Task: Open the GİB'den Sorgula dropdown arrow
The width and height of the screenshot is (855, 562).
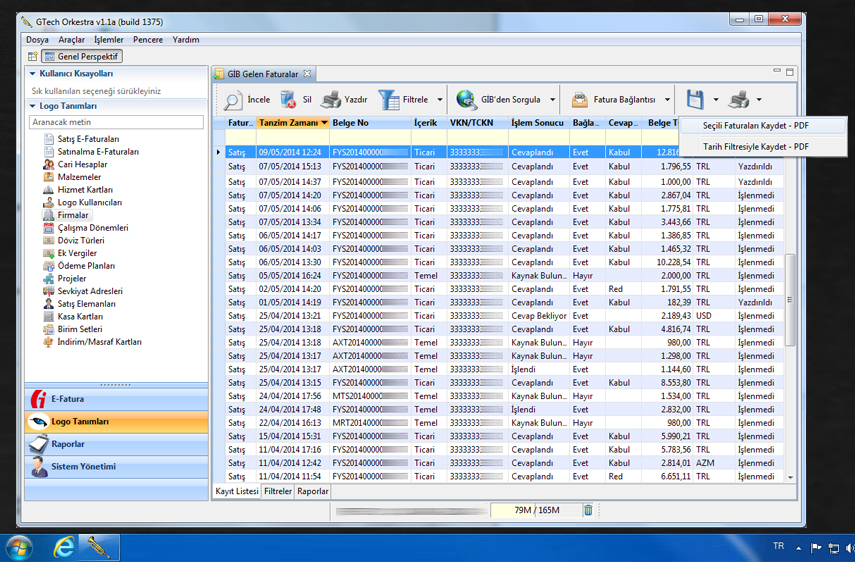Action: coord(552,100)
